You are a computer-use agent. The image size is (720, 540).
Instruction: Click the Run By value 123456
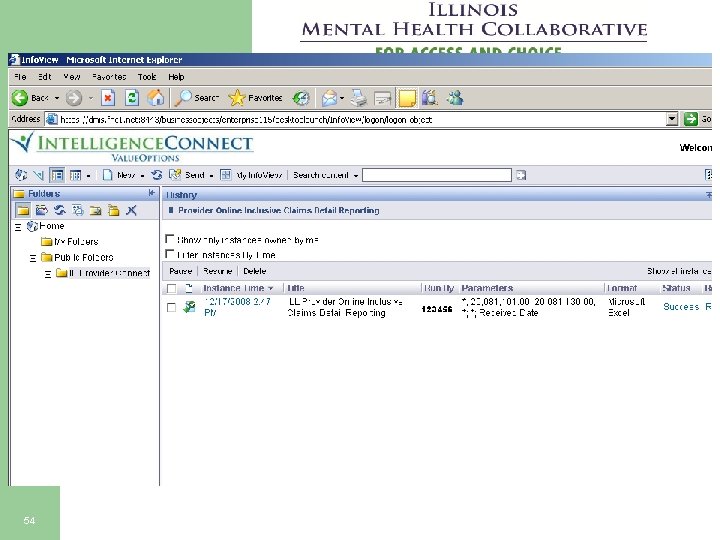pos(437,309)
